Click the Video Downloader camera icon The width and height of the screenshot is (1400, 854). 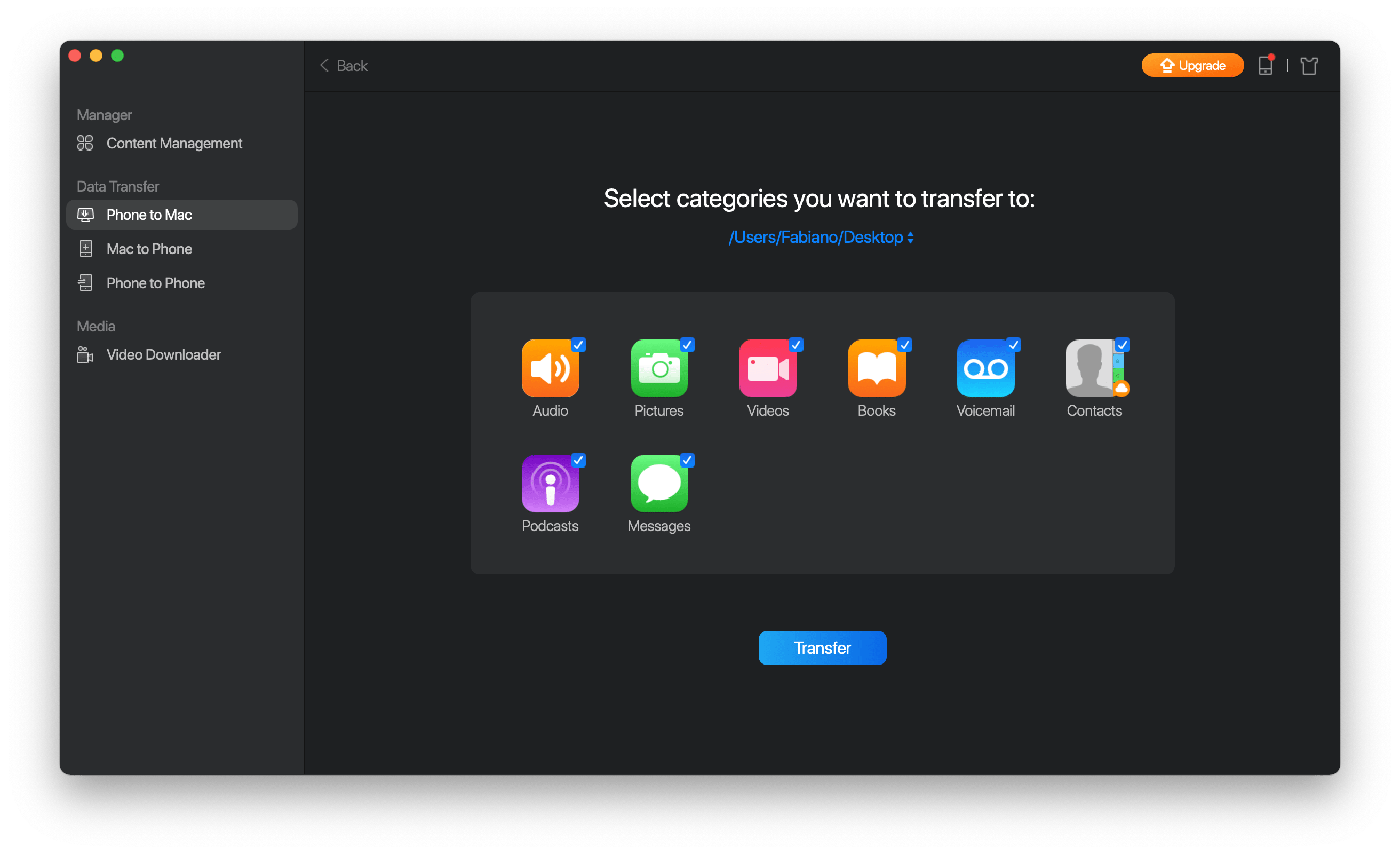tap(85, 354)
